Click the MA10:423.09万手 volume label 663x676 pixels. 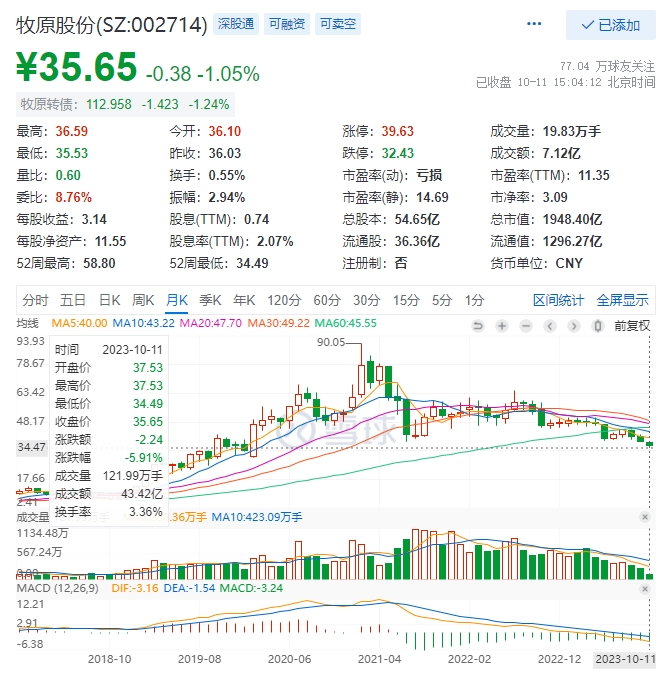256,517
